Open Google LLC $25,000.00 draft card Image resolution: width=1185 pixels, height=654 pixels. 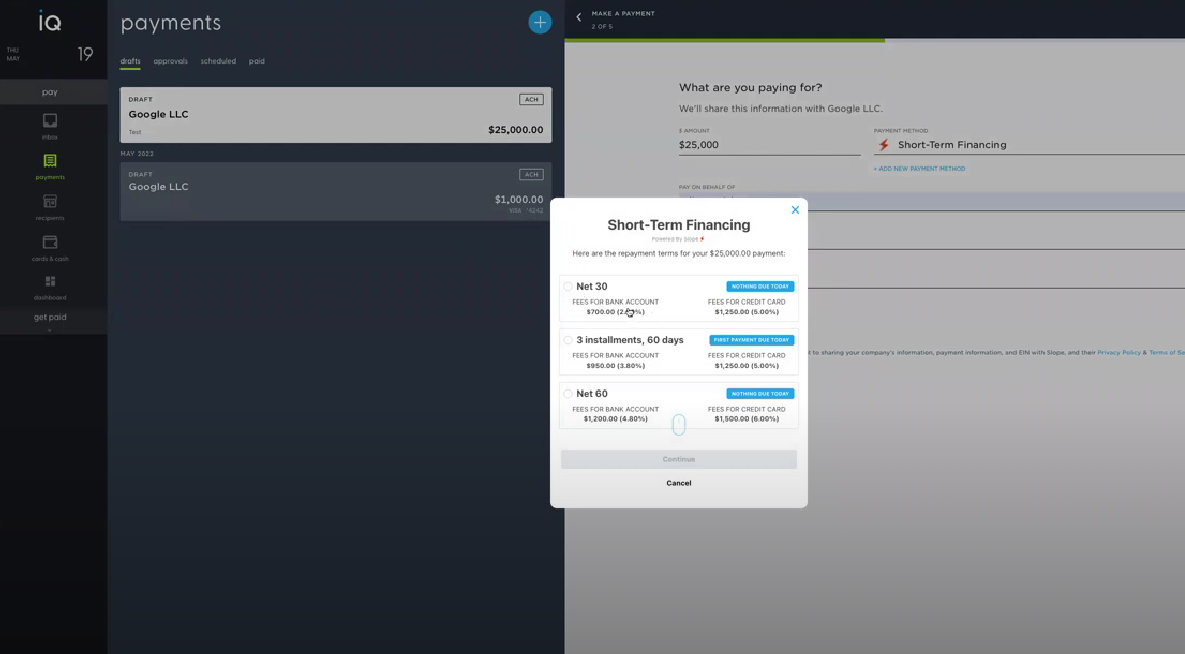pyautogui.click(x=336, y=115)
